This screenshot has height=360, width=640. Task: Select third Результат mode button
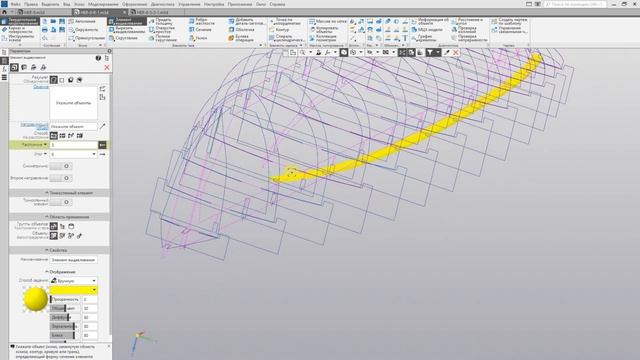coord(71,80)
